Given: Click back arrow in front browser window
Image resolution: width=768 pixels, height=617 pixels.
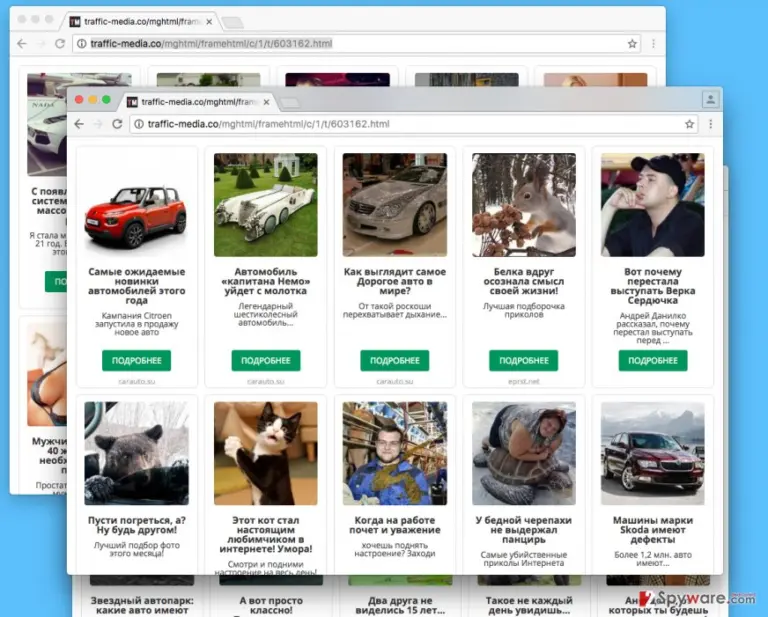Looking at the screenshot, I should (x=79, y=124).
